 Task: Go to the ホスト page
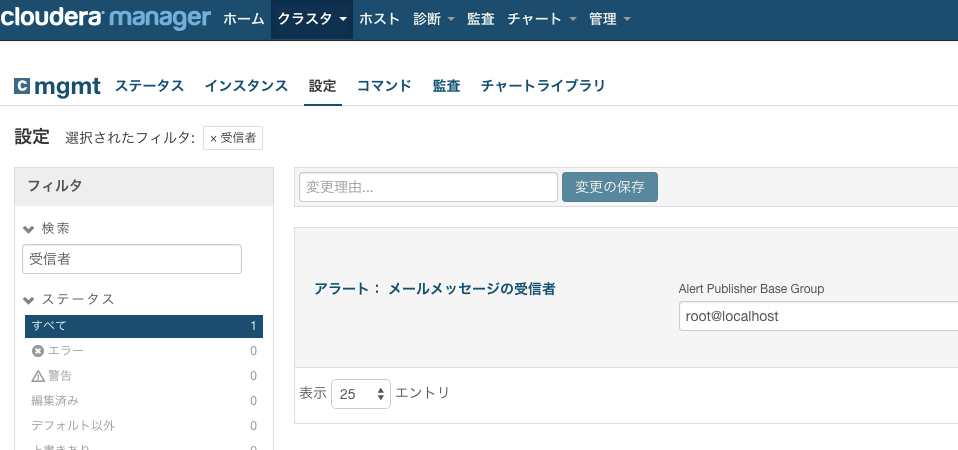click(379, 19)
